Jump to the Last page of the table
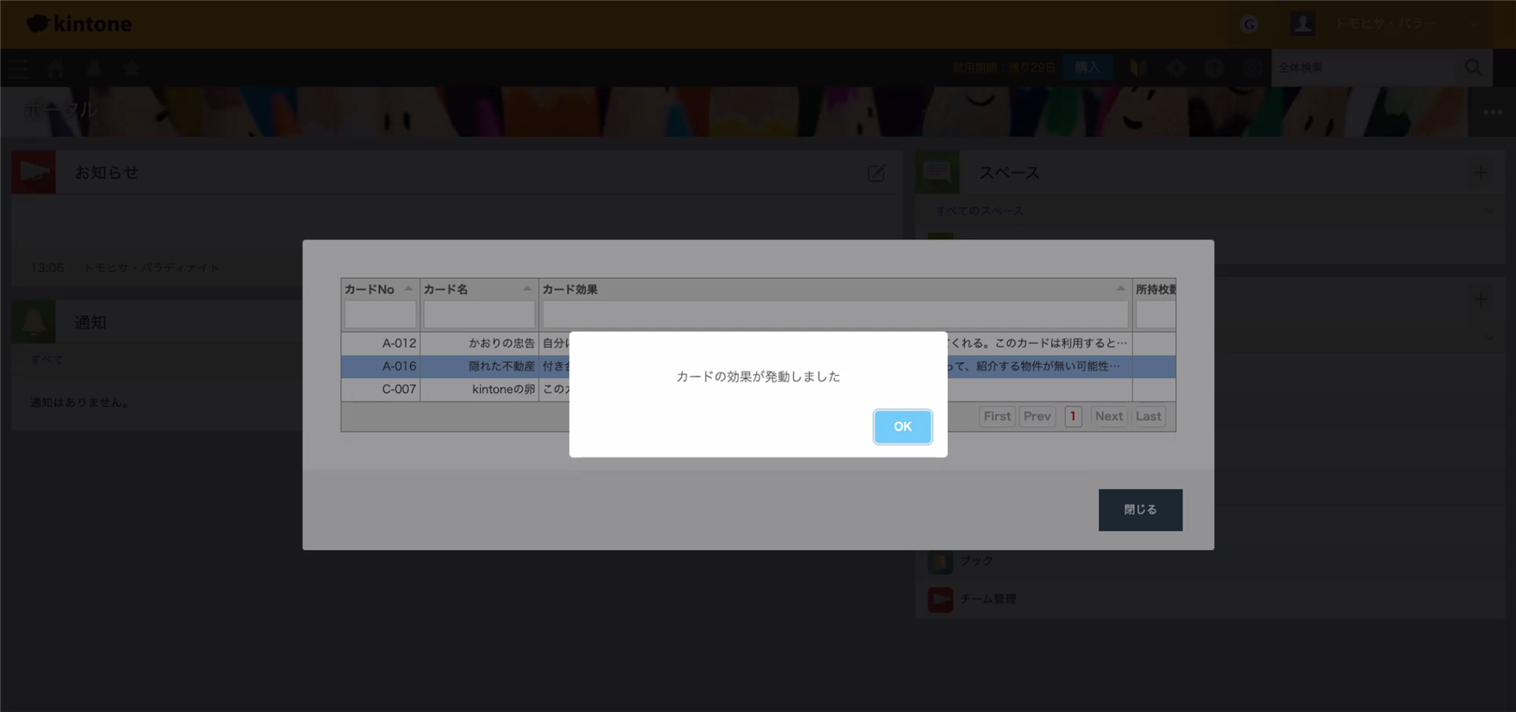Viewport: 1516px width, 712px height. pos(1148,416)
